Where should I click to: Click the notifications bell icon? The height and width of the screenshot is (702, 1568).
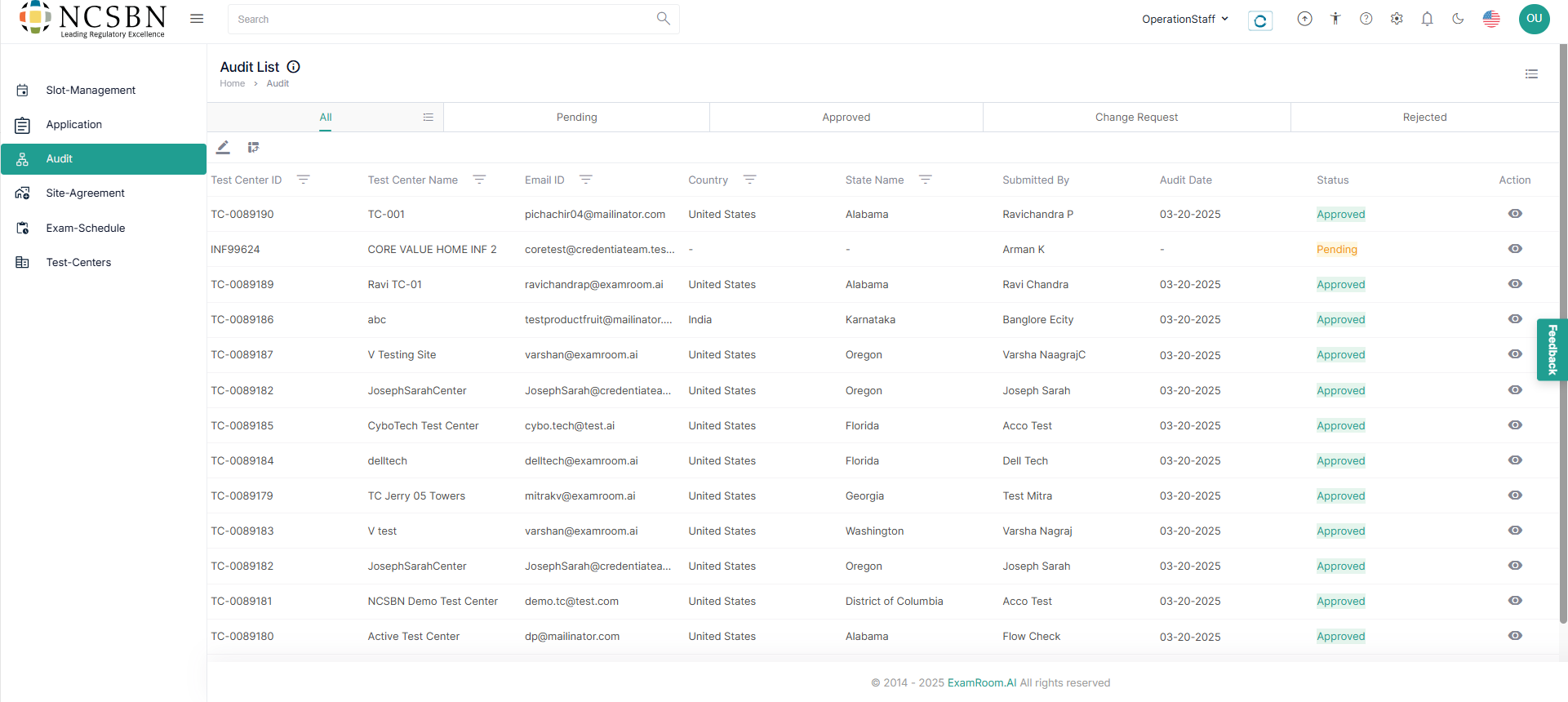1427,19
